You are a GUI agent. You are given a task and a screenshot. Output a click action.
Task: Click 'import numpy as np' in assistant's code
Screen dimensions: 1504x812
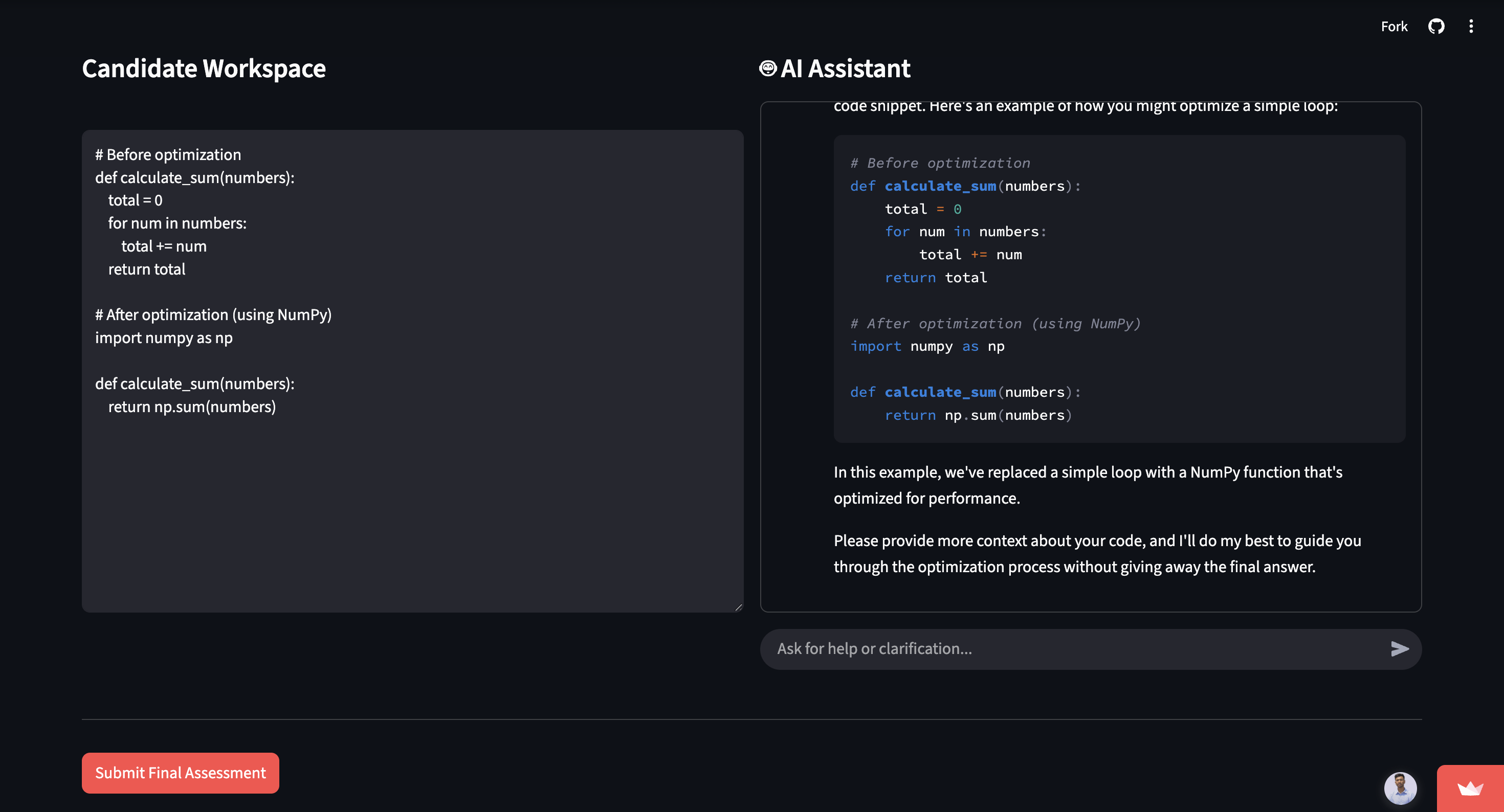927,346
